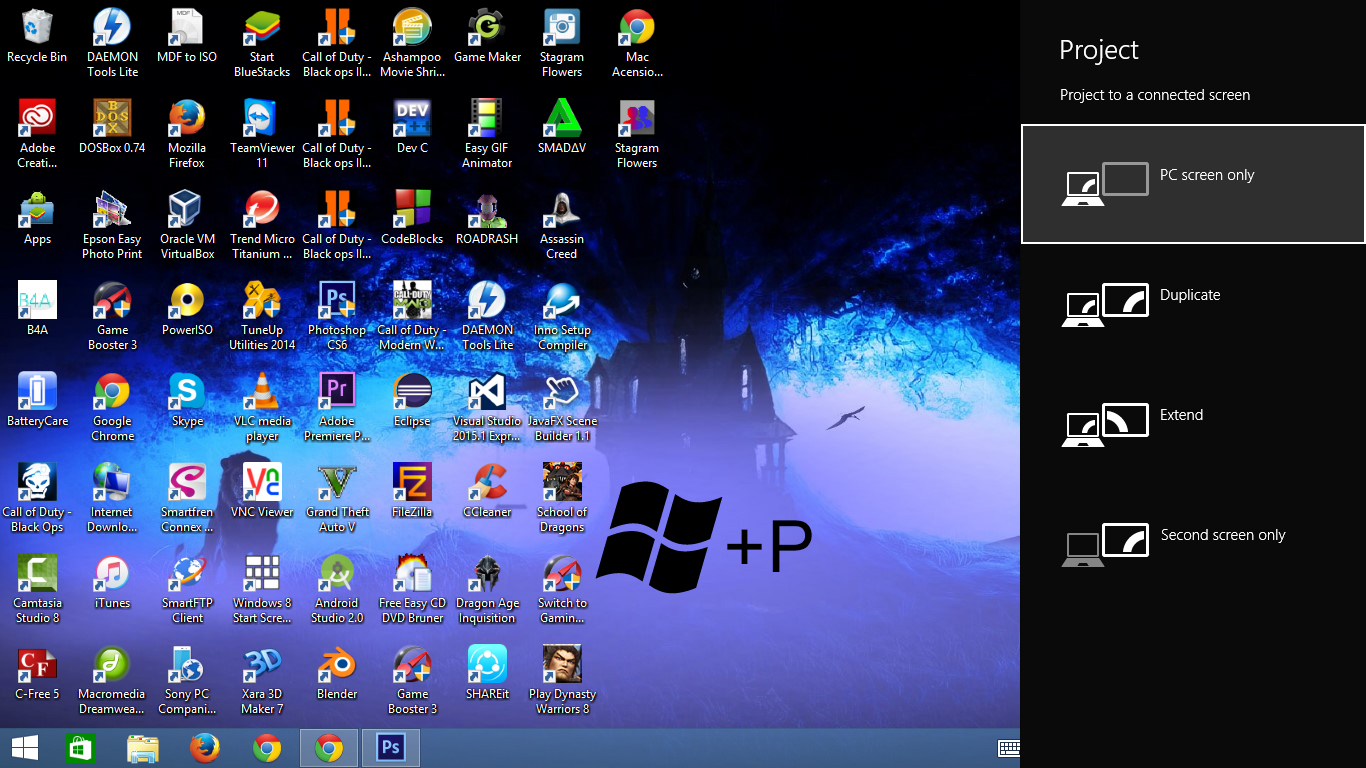Select the CodeBlocks desktop icon
This screenshot has height=768, width=1366.
(412, 219)
